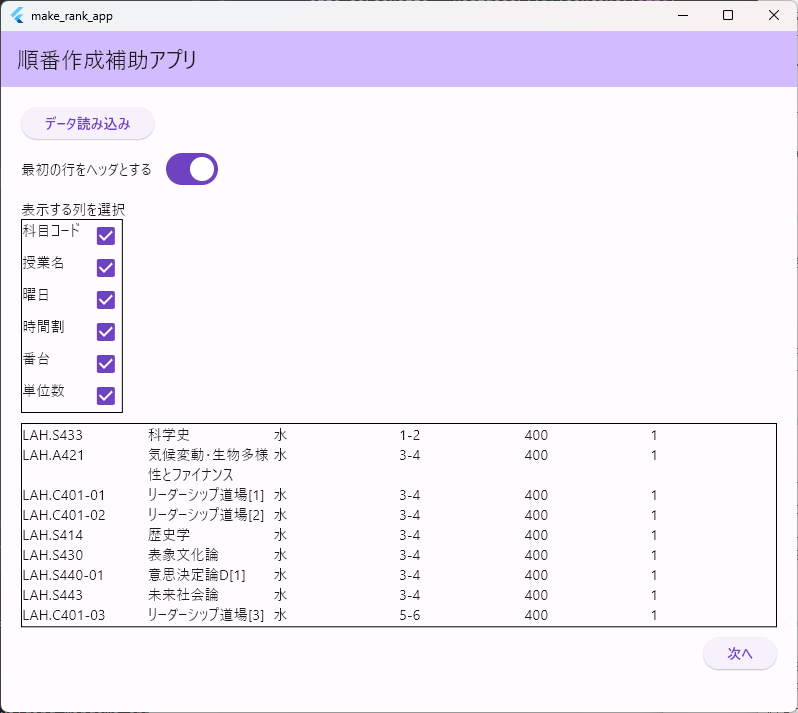This screenshot has width=798, height=713.
Task: Minimize the make_rank_app window
Action: coord(682,15)
